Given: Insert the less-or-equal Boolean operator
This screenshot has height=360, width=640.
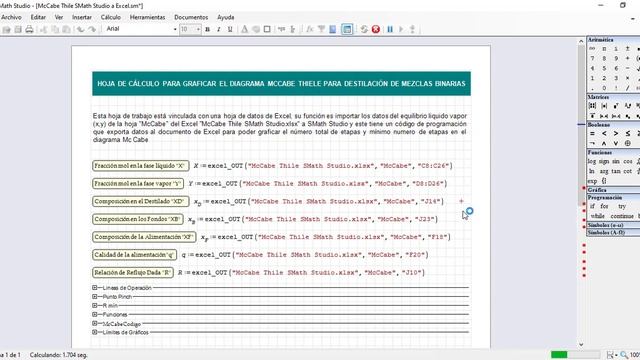Looking at the screenshot, I should (628, 133).
